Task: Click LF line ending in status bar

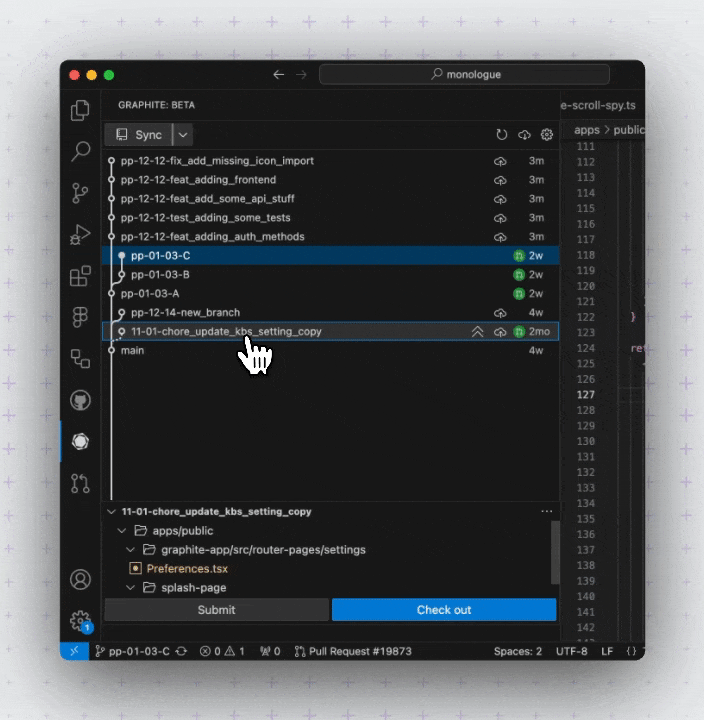Action: point(607,651)
